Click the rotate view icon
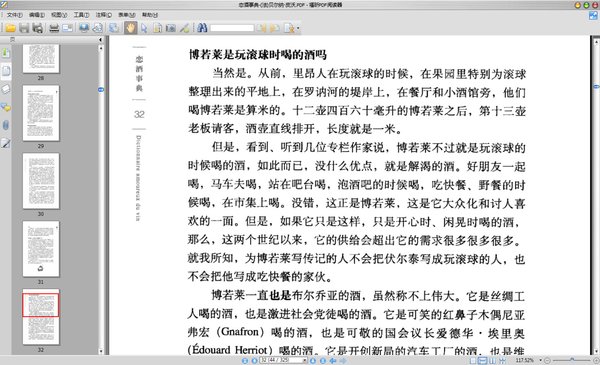Screen dimensions: 600x365 [x=98, y=28]
